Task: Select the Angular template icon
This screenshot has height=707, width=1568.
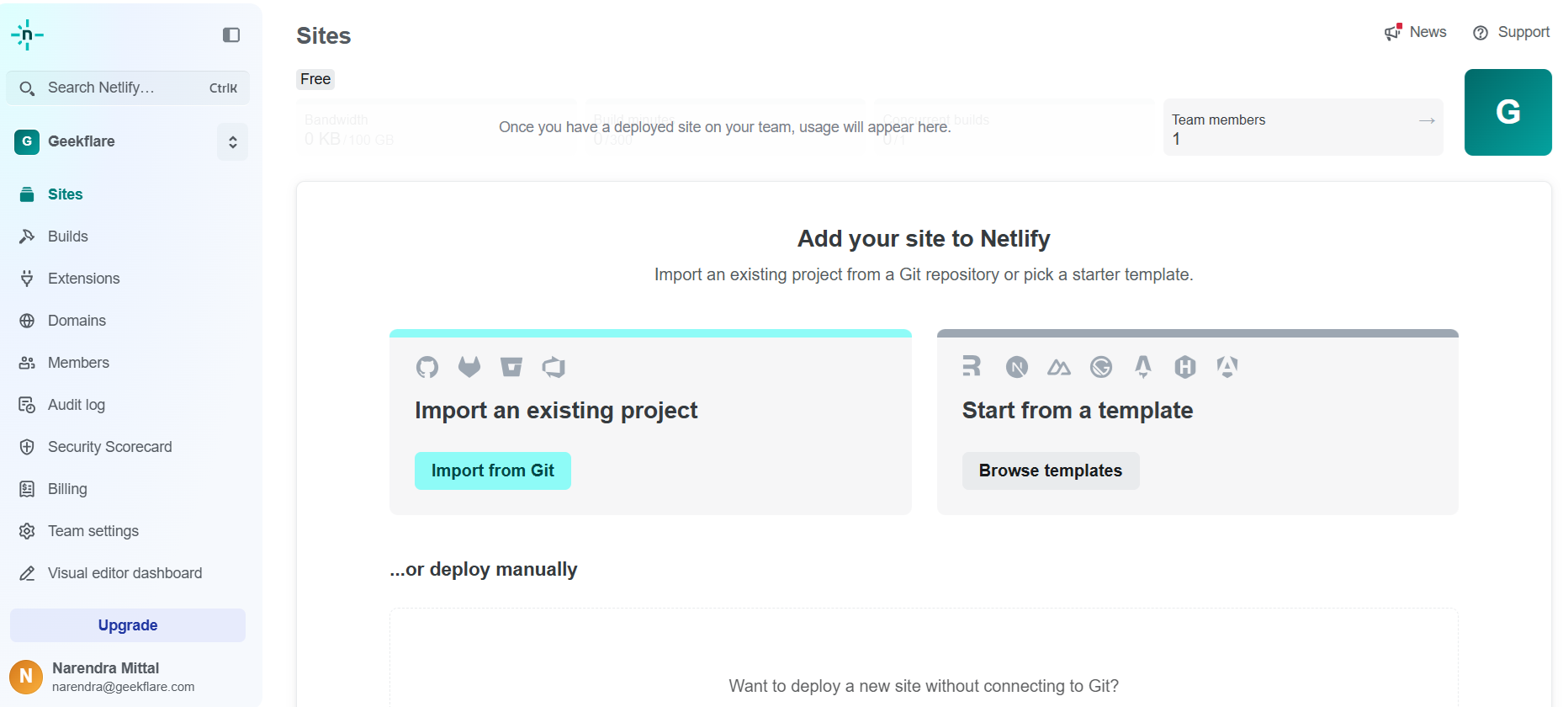Action: click(1227, 367)
